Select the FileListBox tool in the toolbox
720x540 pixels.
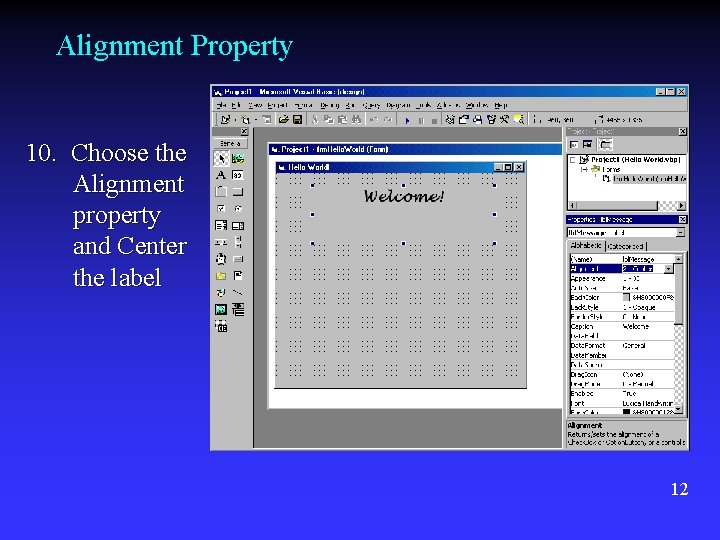(238, 276)
